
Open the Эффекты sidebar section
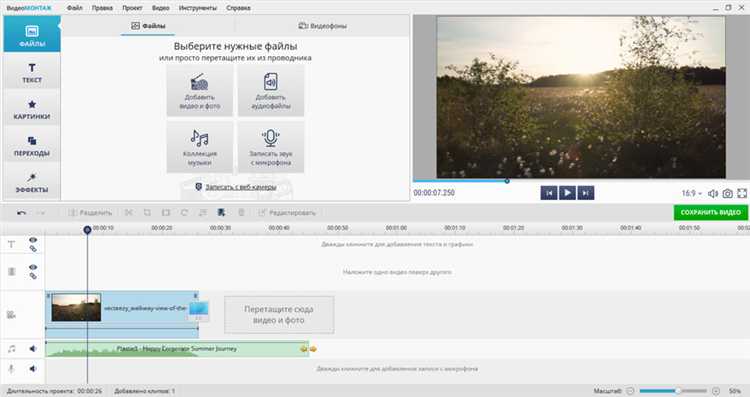(x=32, y=182)
